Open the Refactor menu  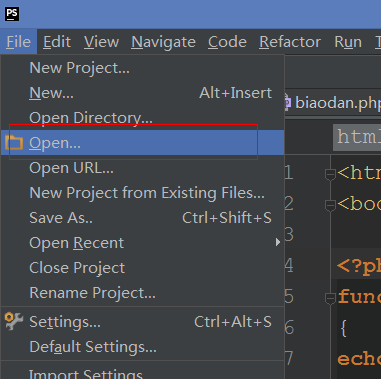[290, 42]
